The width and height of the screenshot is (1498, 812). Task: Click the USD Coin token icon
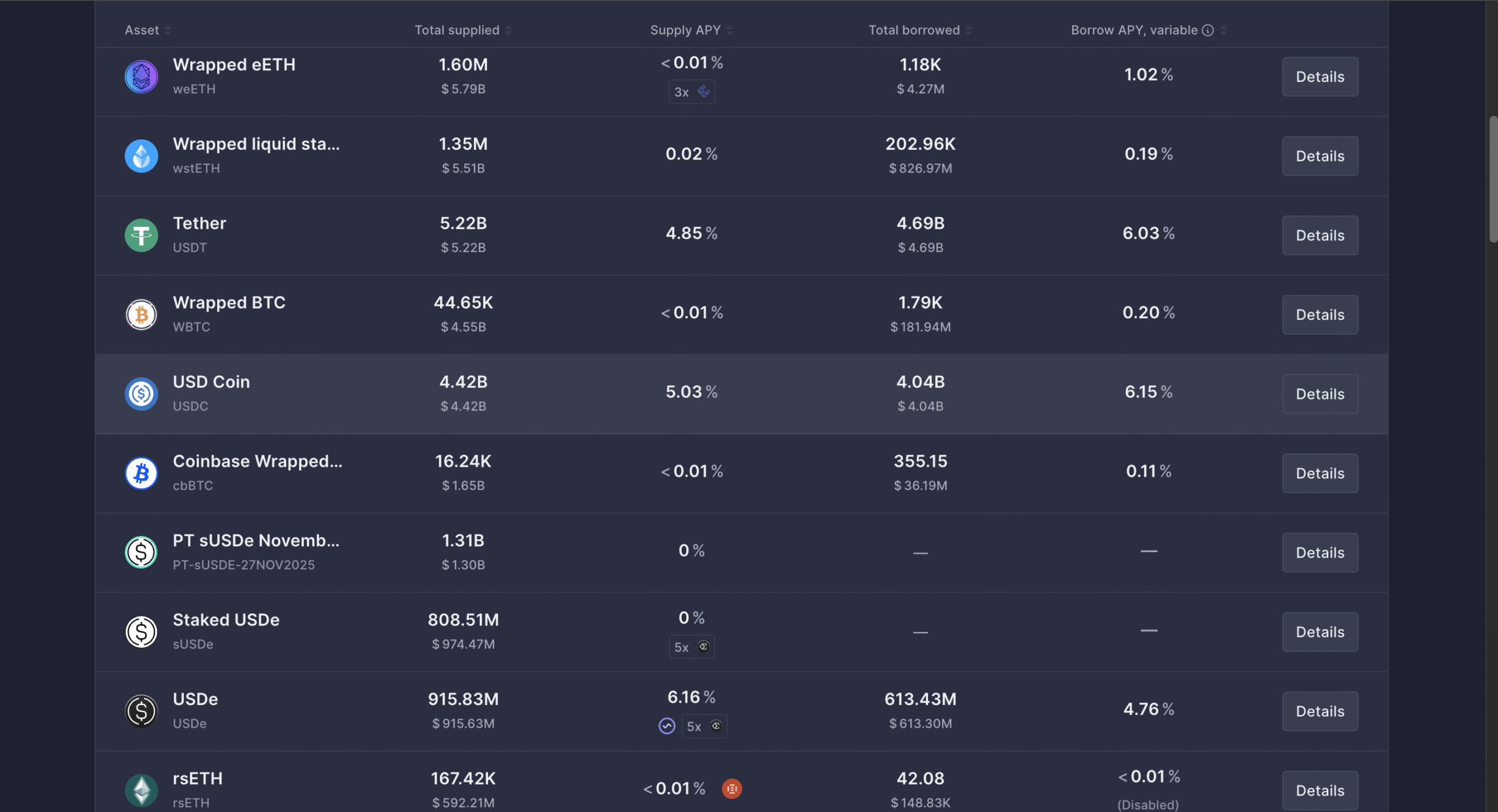[x=141, y=394]
